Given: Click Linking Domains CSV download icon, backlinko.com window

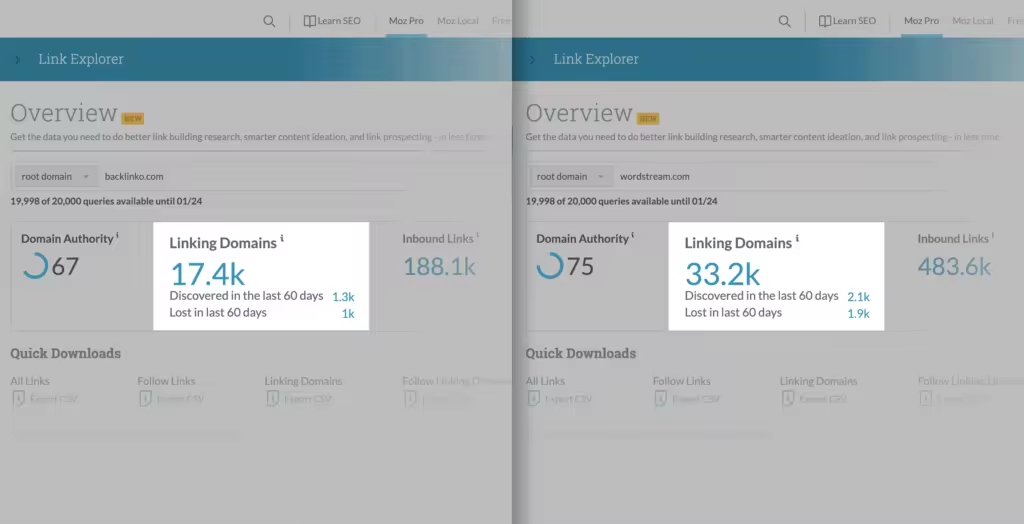Looking at the screenshot, I should (x=272, y=399).
